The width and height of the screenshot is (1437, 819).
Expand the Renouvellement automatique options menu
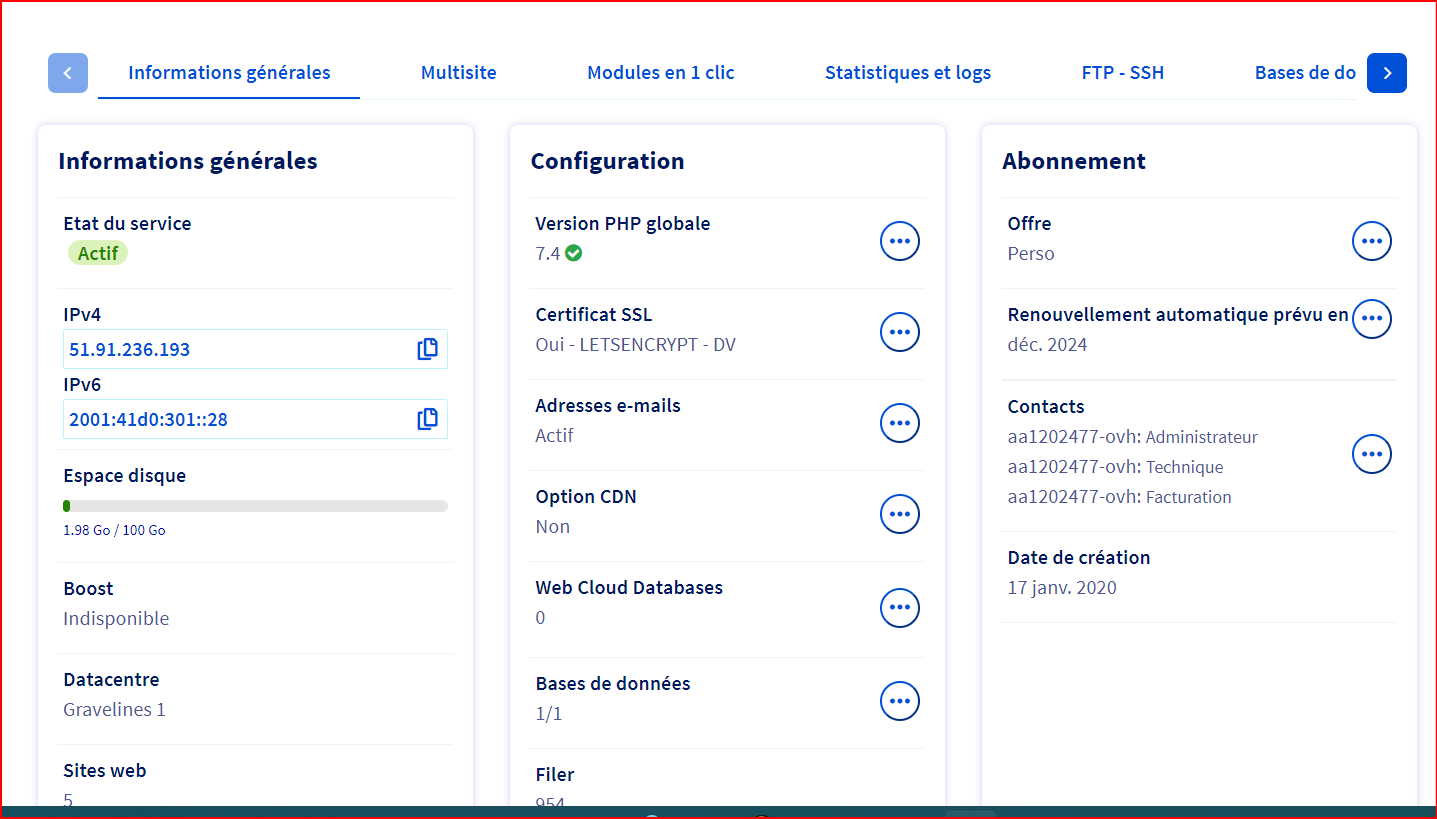pos(1371,318)
